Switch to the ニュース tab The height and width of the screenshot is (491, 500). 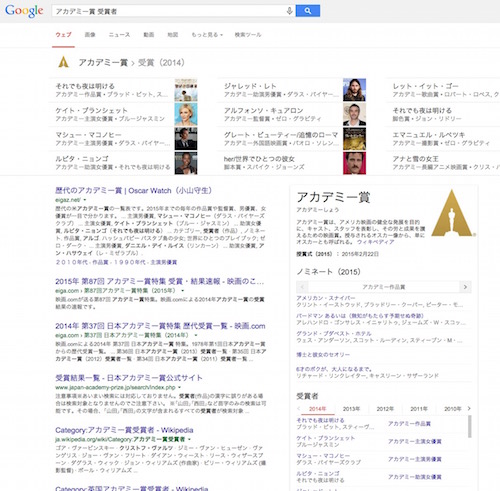click(x=119, y=35)
